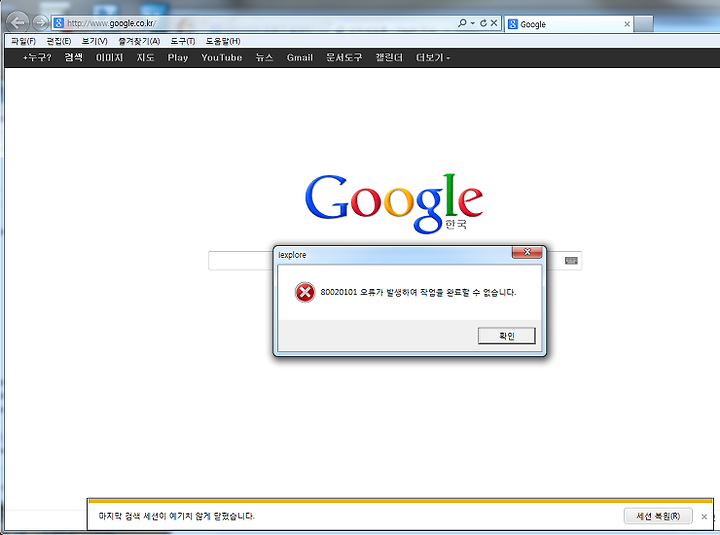Expand the 더보기 dropdown in Google bar

coord(433,57)
